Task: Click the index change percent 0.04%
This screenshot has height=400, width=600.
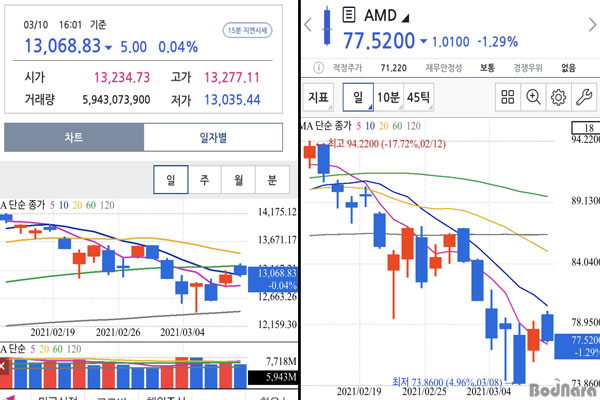Action: tap(178, 47)
